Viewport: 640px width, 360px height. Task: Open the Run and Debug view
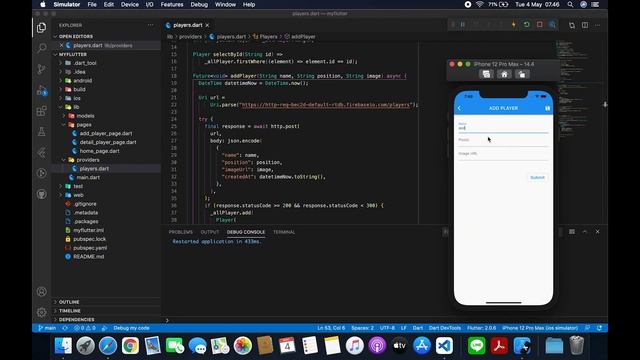[41, 90]
